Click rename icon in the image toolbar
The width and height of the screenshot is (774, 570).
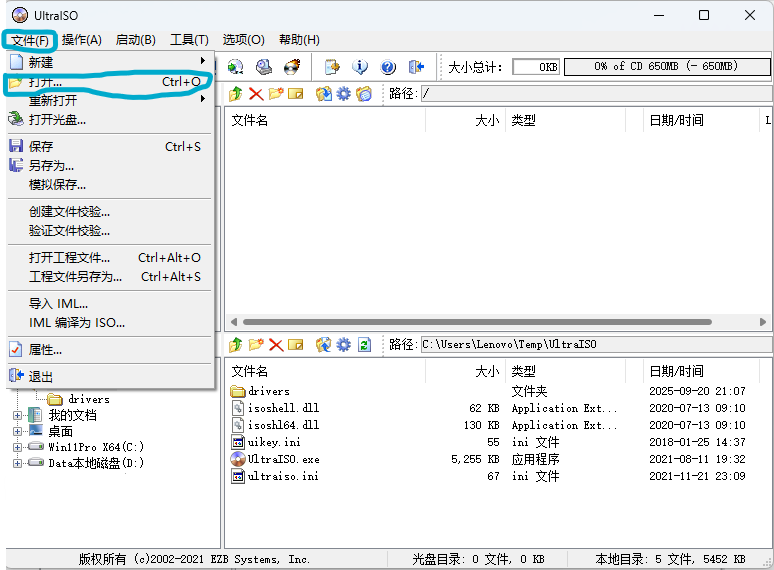pyautogui.click(x=296, y=94)
